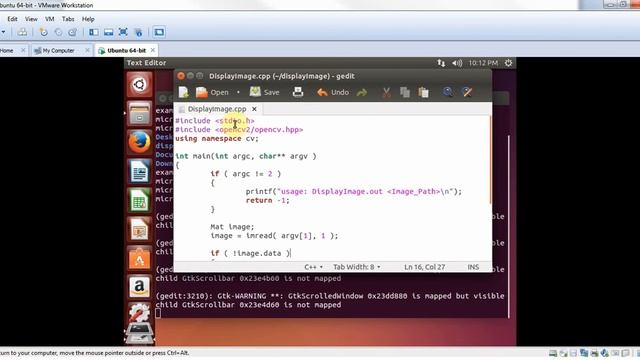
Task: Click the gedit editor vertical scrollbar
Action: click(x=490, y=160)
